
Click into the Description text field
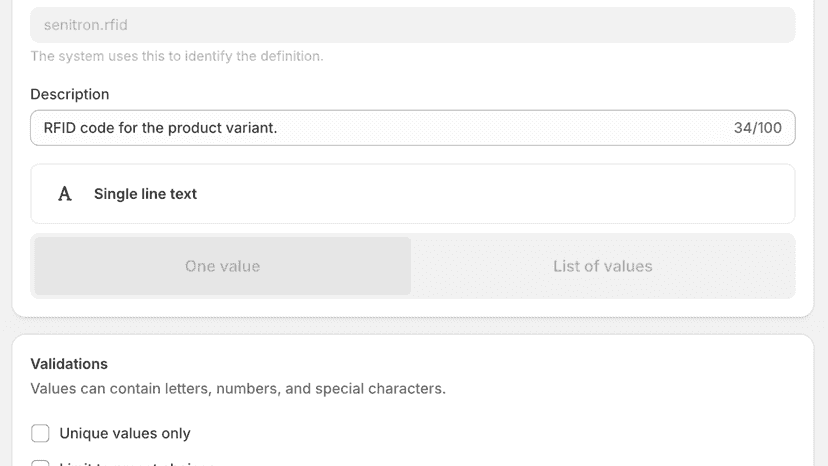[x=412, y=128]
